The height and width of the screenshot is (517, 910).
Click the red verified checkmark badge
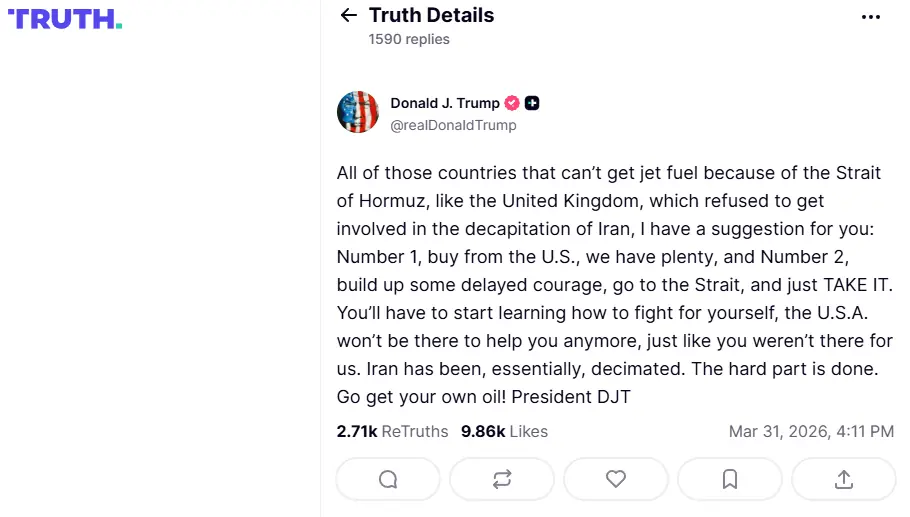tap(512, 103)
